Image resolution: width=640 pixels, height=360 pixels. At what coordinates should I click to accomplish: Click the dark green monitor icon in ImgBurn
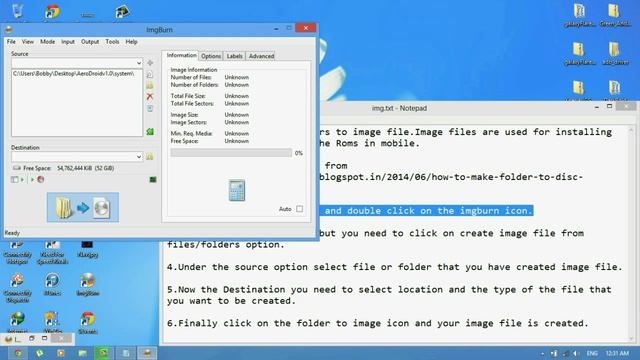click(x=153, y=179)
